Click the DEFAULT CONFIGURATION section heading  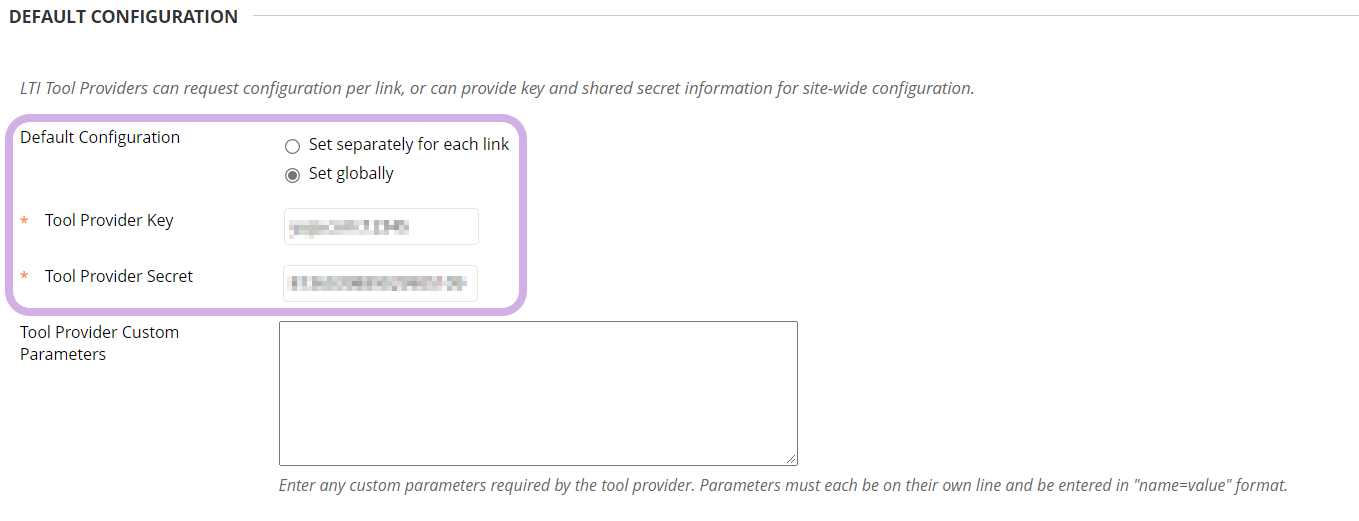(x=124, y=17)
